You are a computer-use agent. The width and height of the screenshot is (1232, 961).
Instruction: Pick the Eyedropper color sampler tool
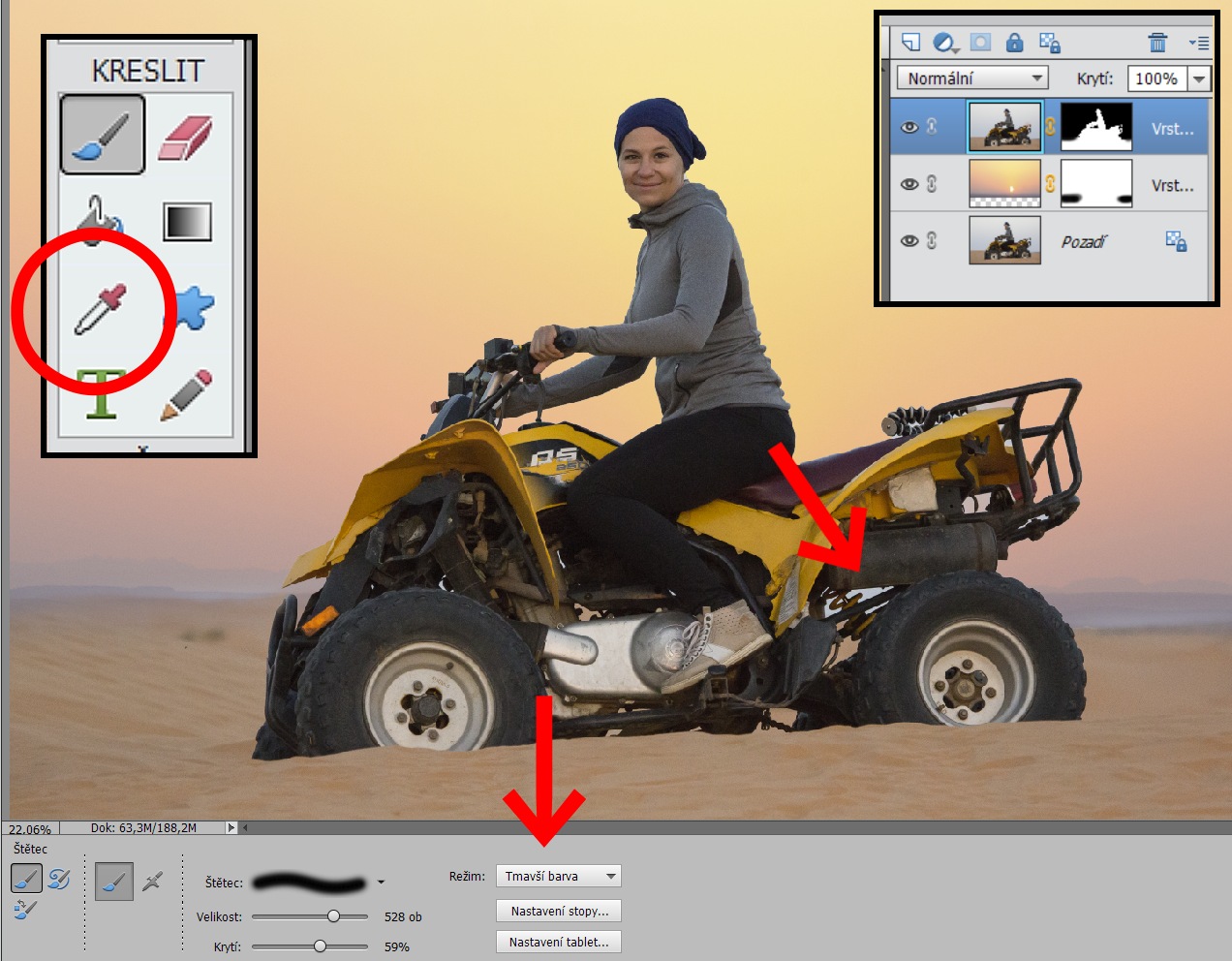[x=101, y=309]
